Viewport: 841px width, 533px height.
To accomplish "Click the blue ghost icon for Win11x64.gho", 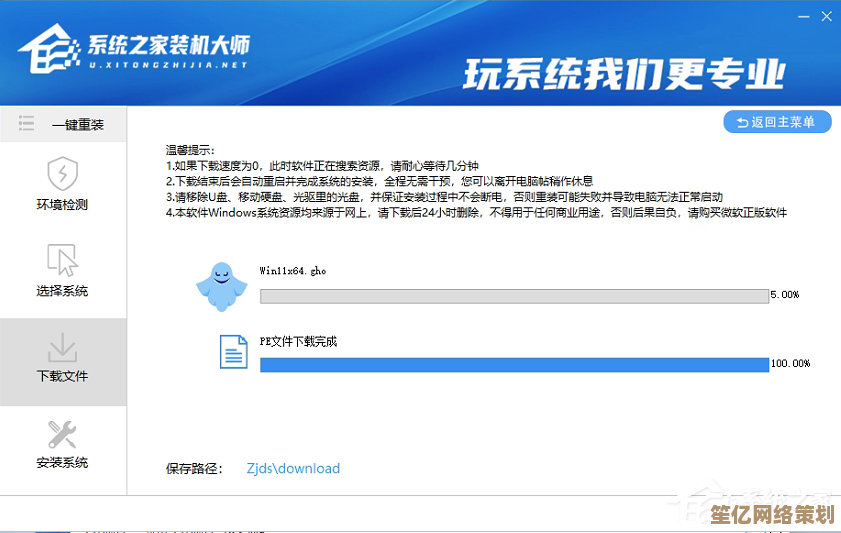I will pos(219,285).
